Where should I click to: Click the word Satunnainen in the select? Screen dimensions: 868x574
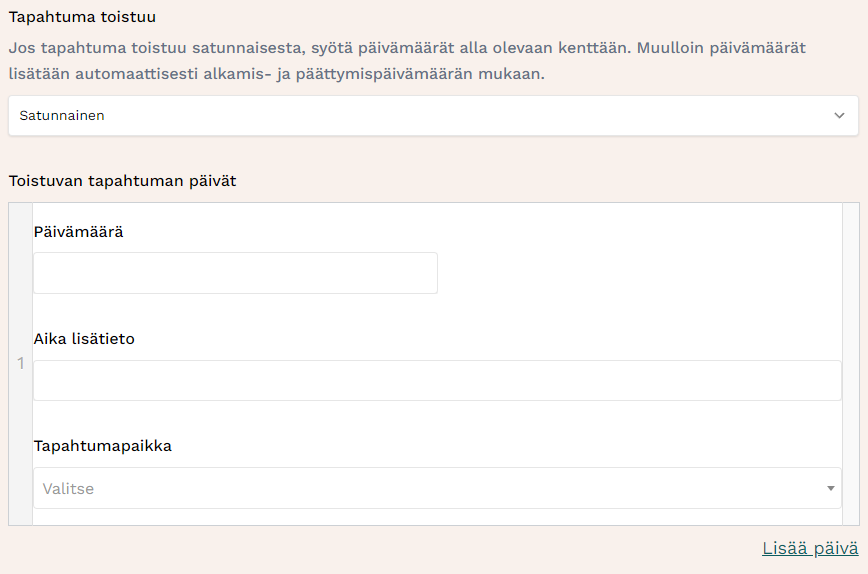[x=62, y=116]
